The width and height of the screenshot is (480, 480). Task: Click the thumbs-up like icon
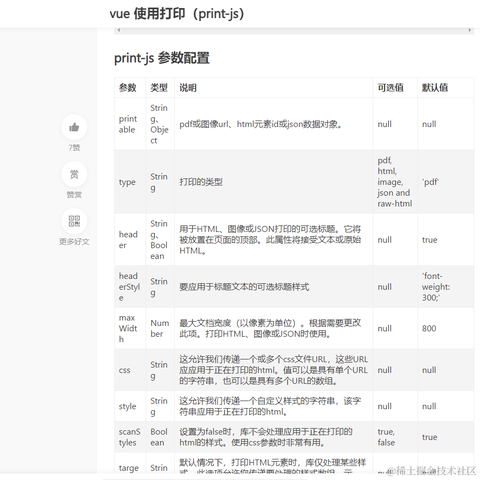[x=74, y=127]
